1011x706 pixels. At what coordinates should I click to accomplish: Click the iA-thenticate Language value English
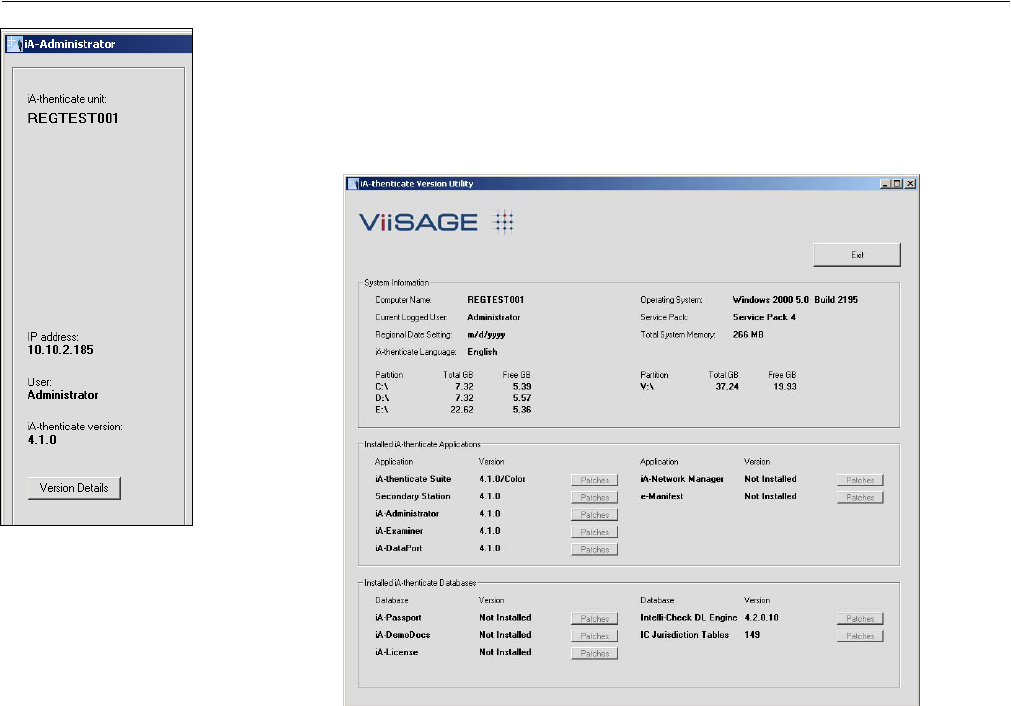click(x=482, y=352)
